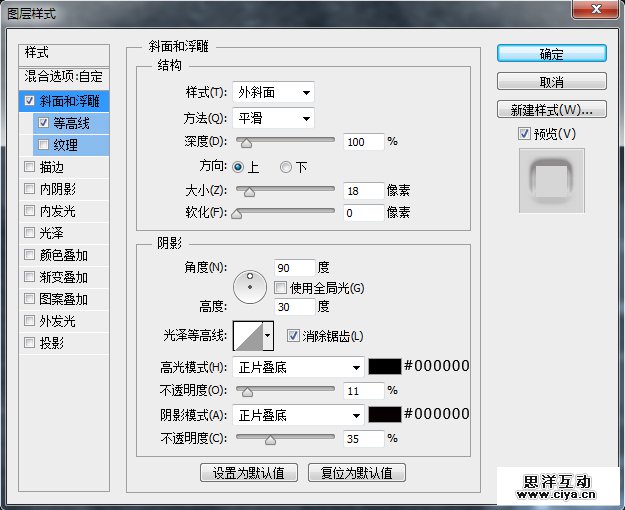Enable the 内阴影 checkbox
The image size is (625, 510).
tap(29, 188)
